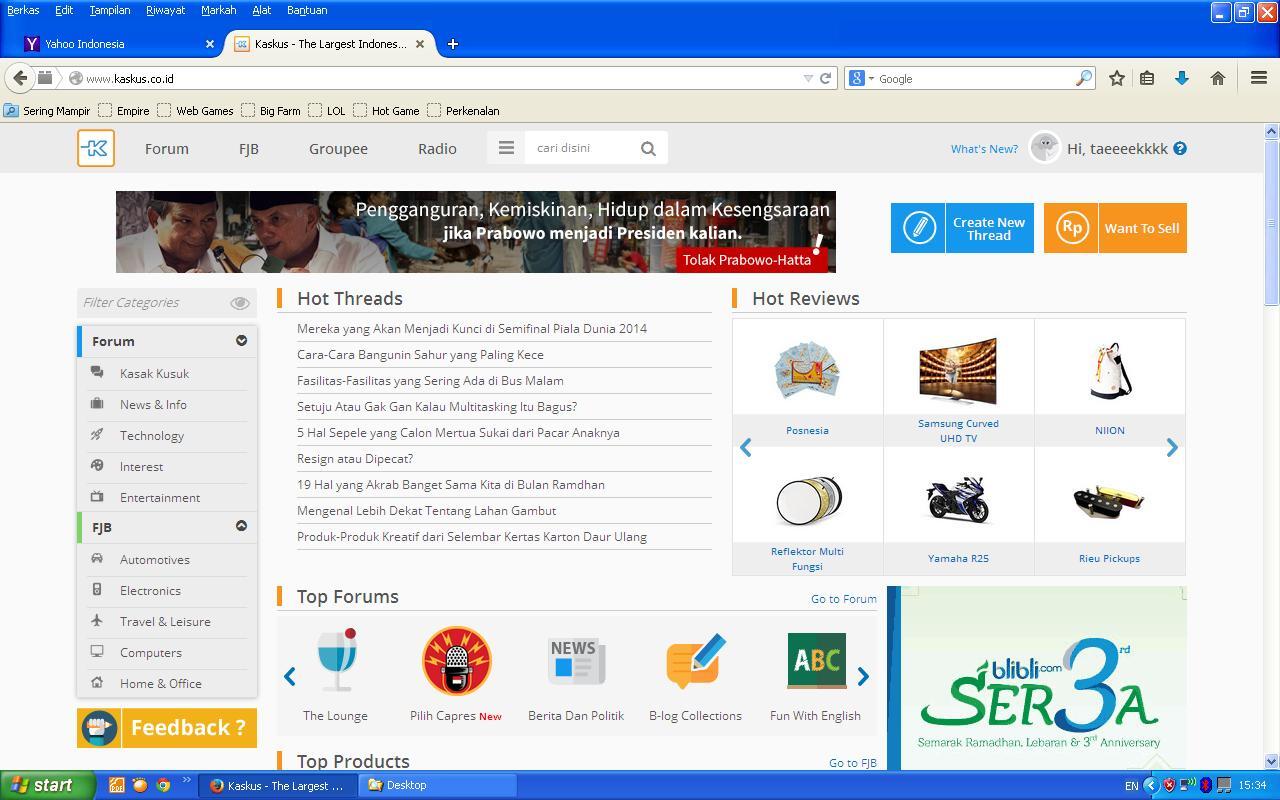The height and width of the screenshot is (800, 1280).
Task: Click the pencil icon of Create New Thread
Action: [918, 228]
